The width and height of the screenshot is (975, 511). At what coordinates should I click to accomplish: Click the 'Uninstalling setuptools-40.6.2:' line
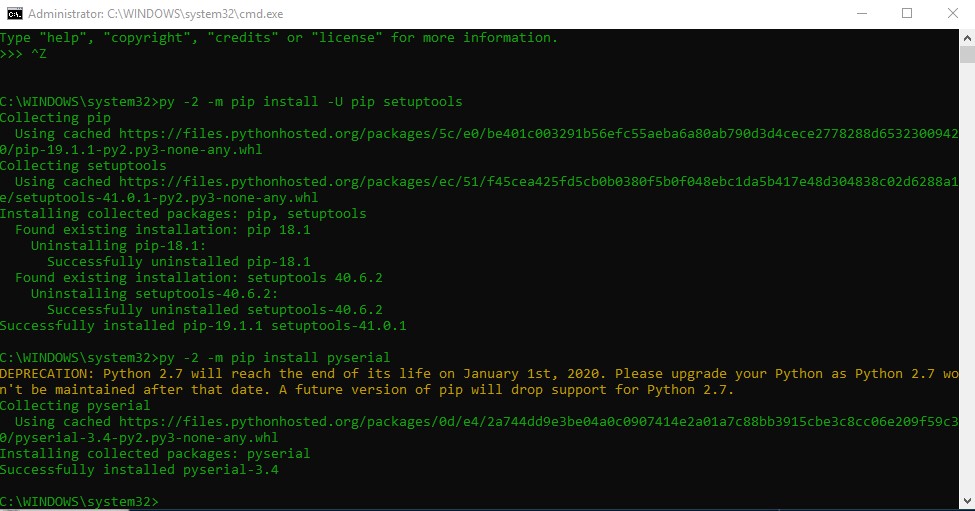(155, 294)
